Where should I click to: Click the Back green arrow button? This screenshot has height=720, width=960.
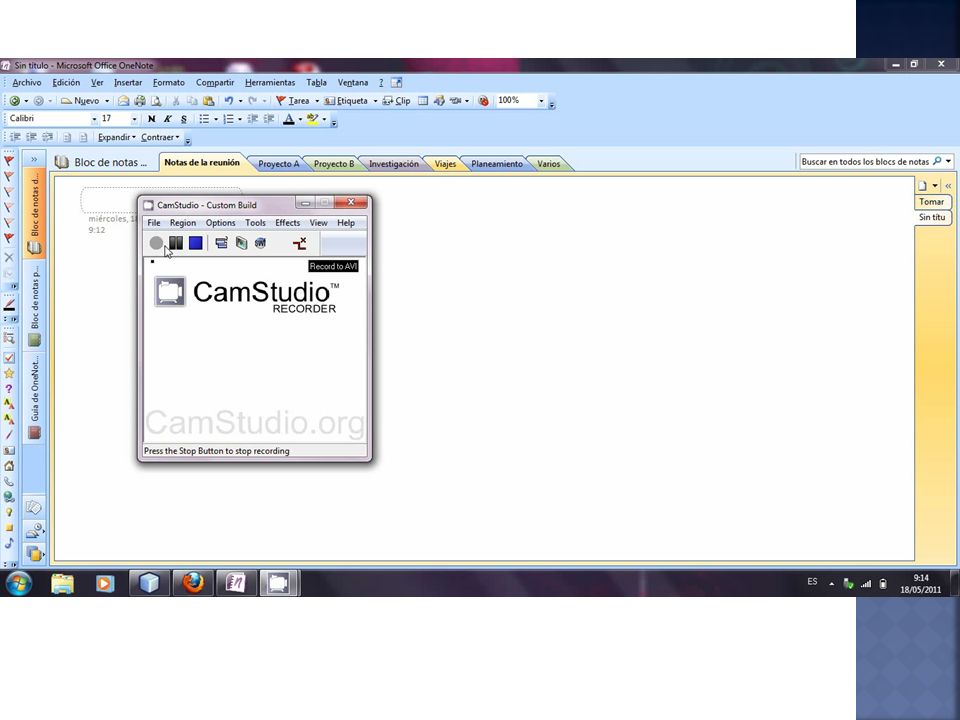click(x=15, y=100)
